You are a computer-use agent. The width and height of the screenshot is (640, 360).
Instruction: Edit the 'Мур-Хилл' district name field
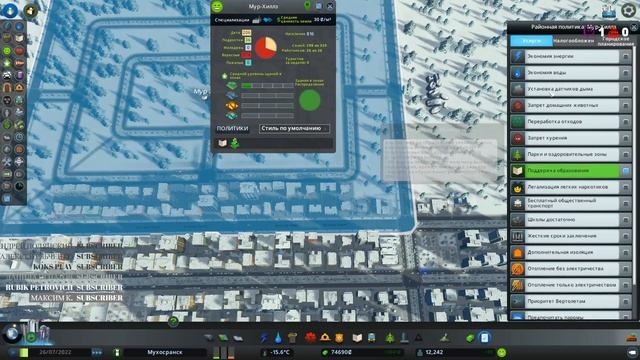coord(263,7)
